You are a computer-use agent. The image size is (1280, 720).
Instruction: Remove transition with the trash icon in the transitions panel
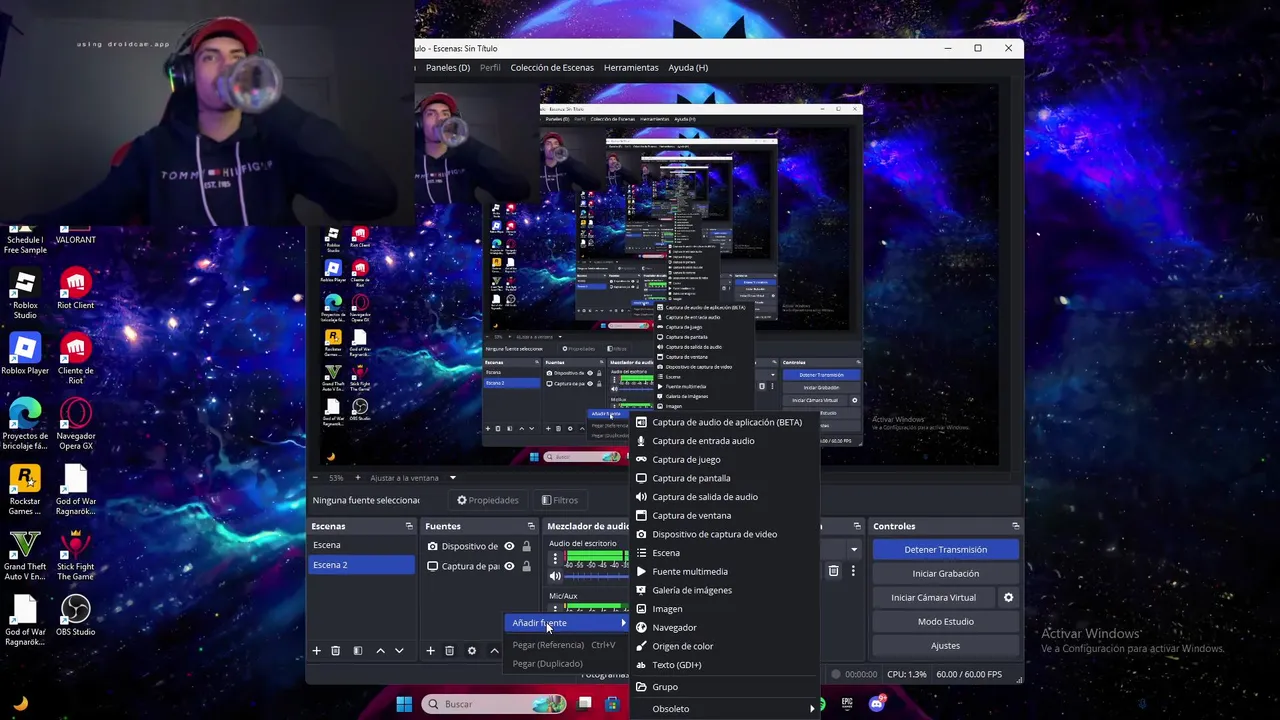click(x=833, y=571)
